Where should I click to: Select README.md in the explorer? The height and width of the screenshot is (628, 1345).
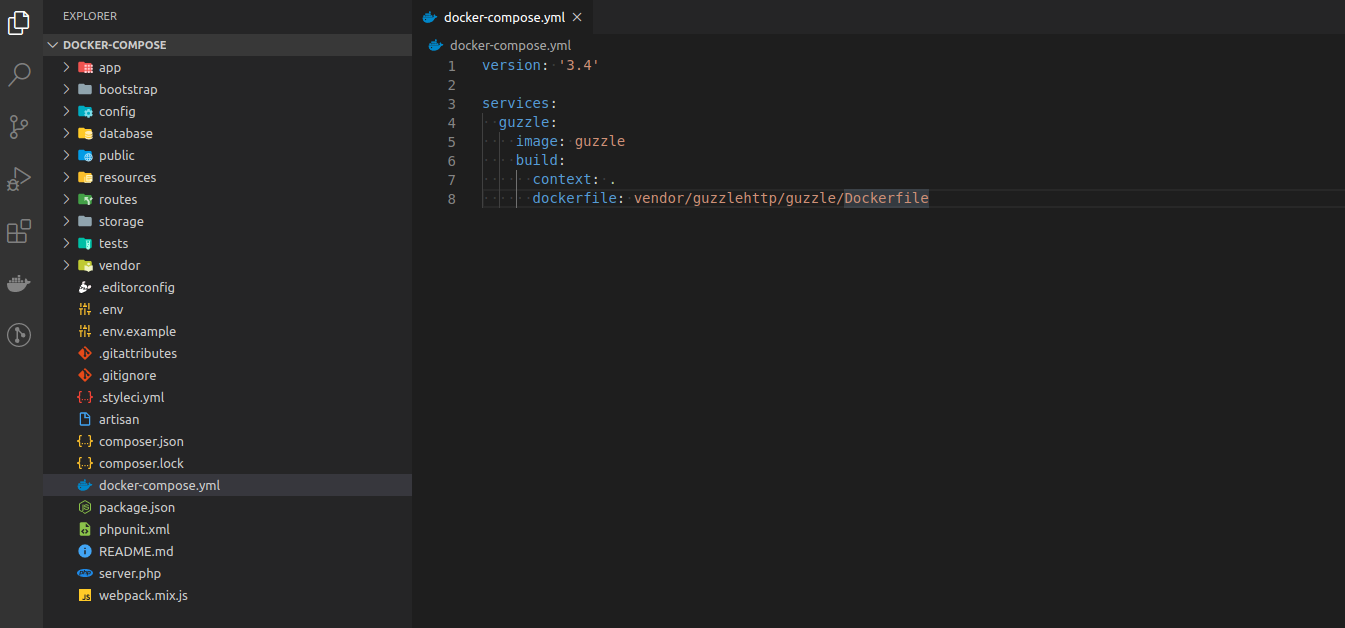click(136, 551)
